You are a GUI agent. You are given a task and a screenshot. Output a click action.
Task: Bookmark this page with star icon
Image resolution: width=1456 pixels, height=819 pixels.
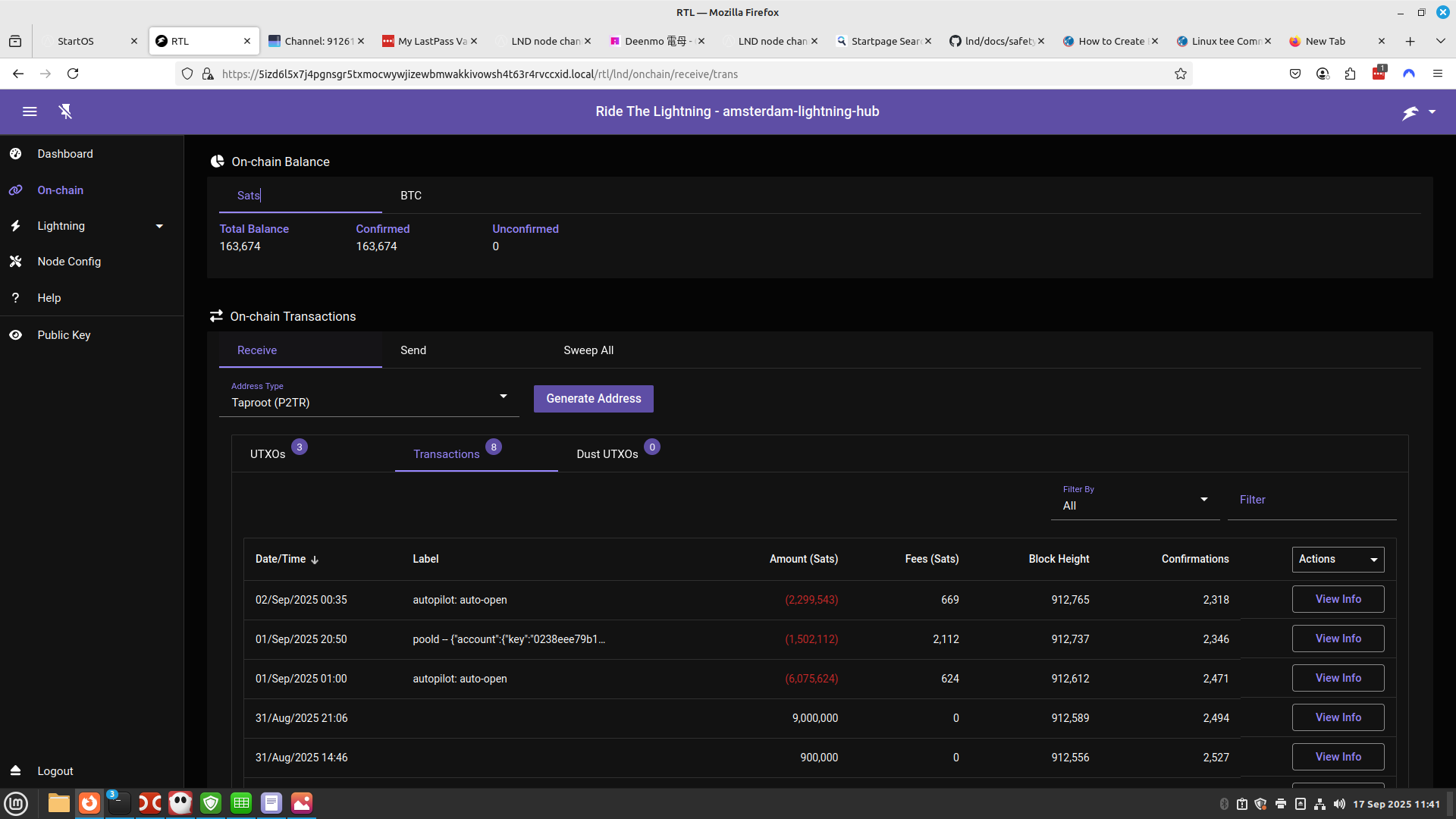pos(1180,74)
